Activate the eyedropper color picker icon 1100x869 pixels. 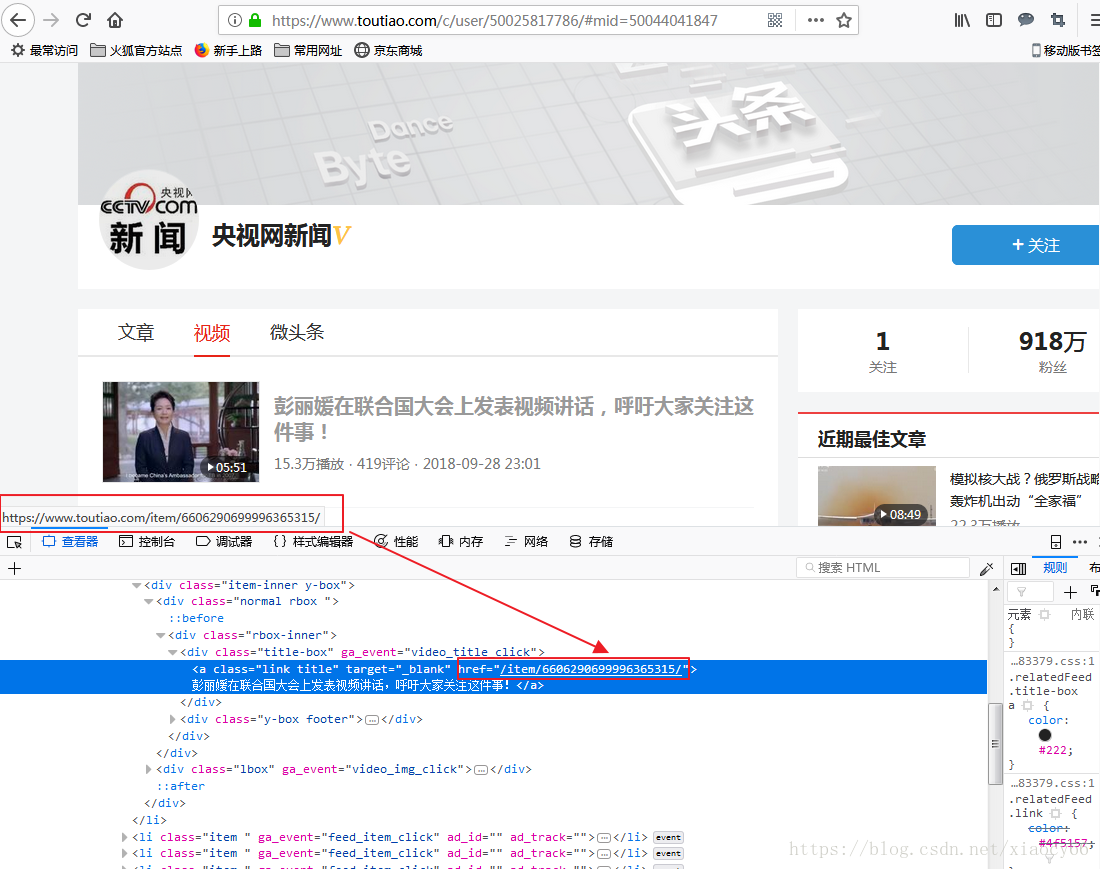pyautogui.click(x=986, y=568)
